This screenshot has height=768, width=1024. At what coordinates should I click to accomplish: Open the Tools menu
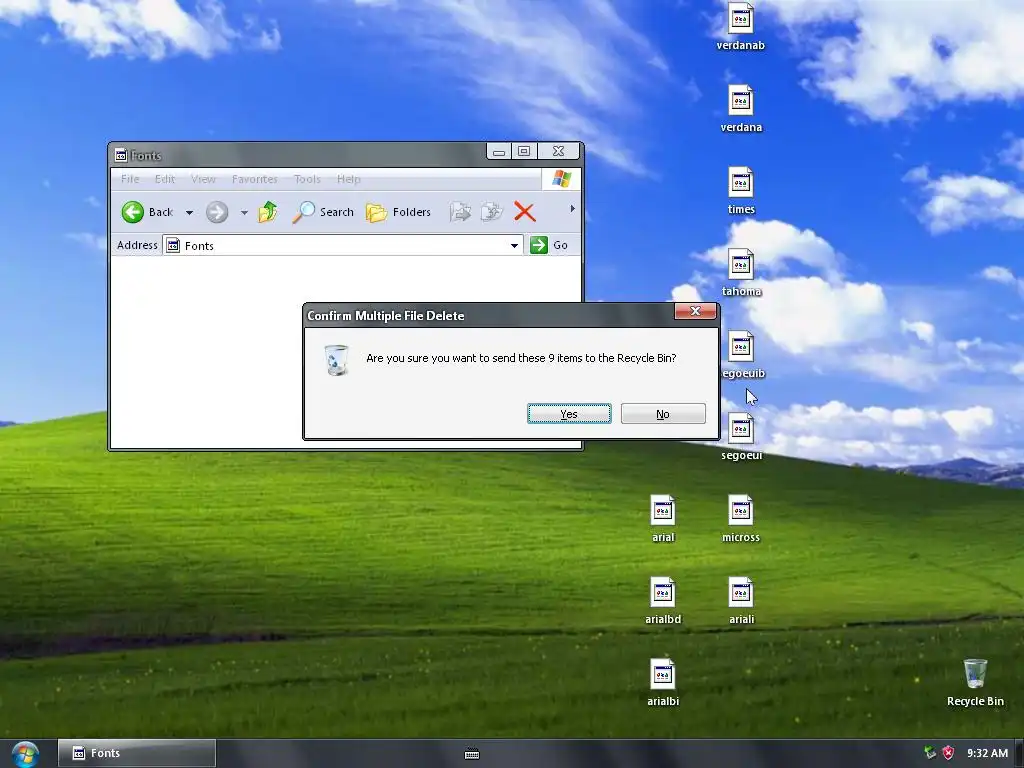(307, 179)
